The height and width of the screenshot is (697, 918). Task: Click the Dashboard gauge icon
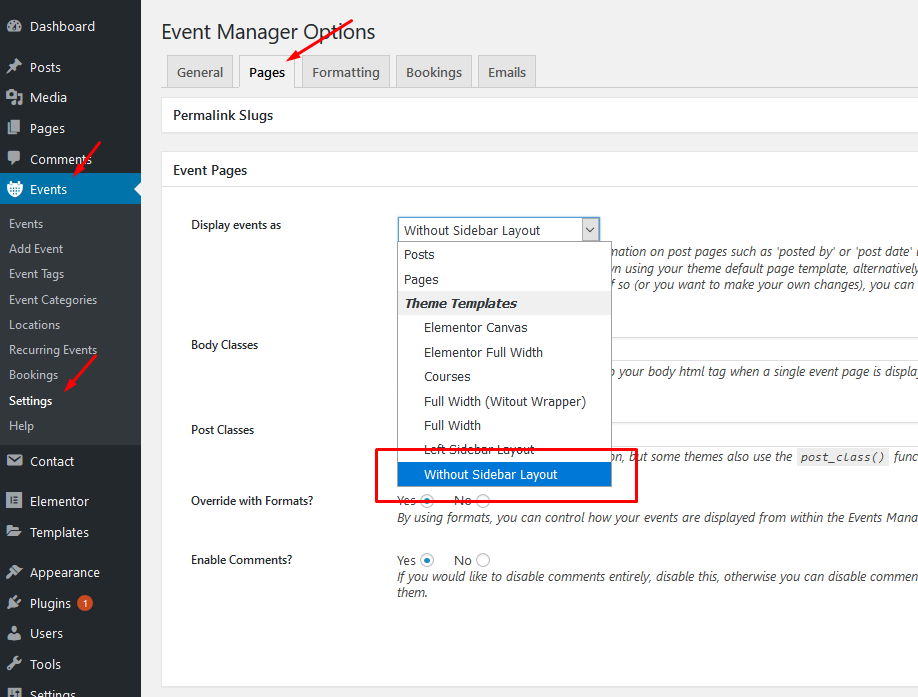click(x=14, y=27)
